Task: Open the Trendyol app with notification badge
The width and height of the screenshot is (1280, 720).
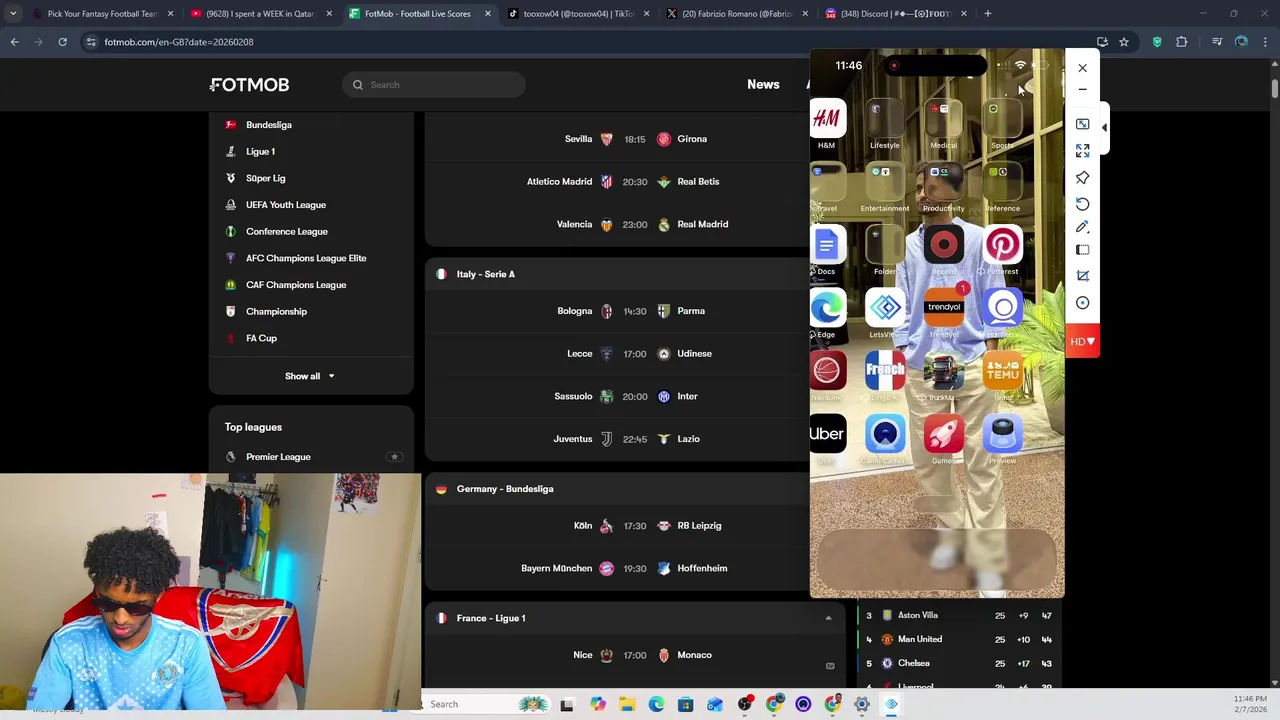Action: 944,307
